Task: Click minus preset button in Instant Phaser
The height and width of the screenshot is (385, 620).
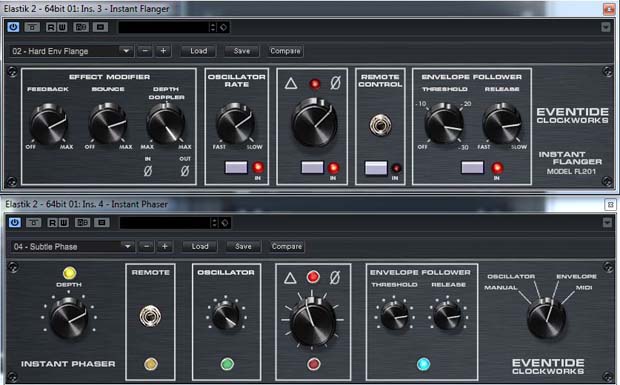Action: [x=147, y=247]
